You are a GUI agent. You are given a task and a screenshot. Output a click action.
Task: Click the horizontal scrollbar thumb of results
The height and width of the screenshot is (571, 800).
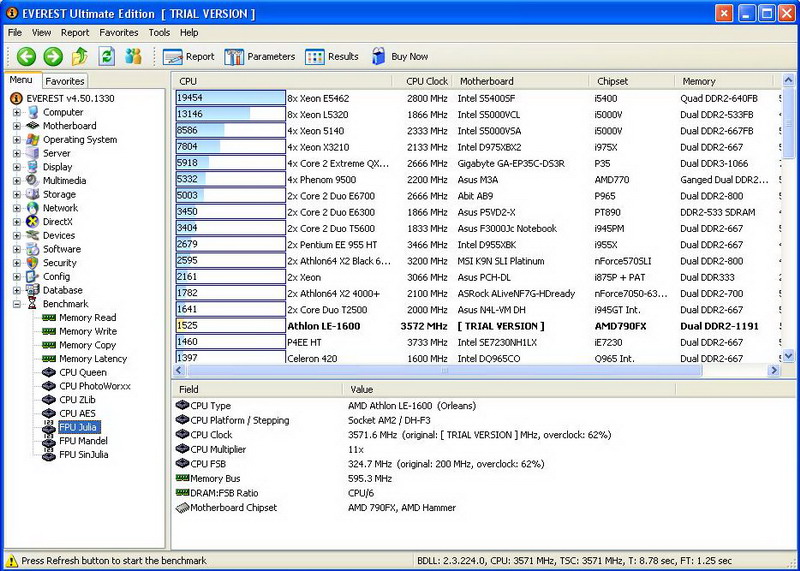(444, 370)
